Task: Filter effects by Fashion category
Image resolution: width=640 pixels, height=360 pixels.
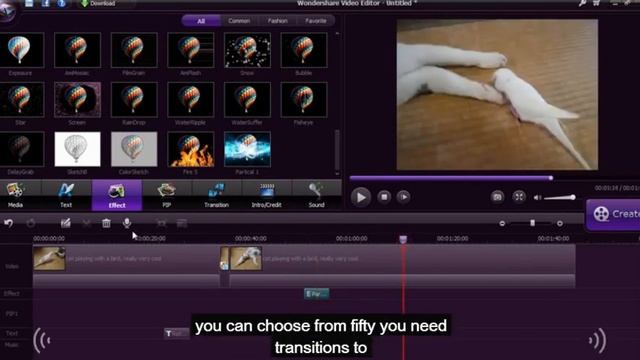Action: point(278,21)
